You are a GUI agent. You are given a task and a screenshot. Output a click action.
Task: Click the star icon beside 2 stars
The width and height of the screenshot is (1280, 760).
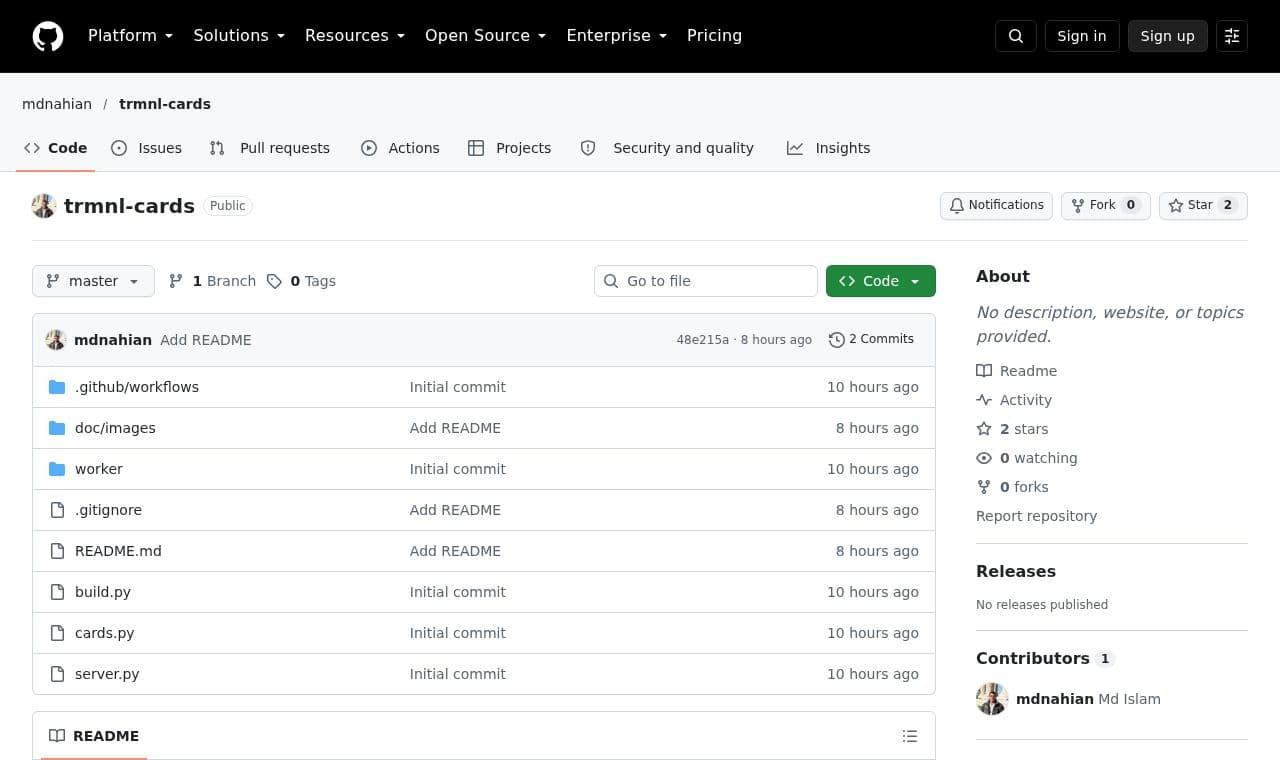coord(984,429)
